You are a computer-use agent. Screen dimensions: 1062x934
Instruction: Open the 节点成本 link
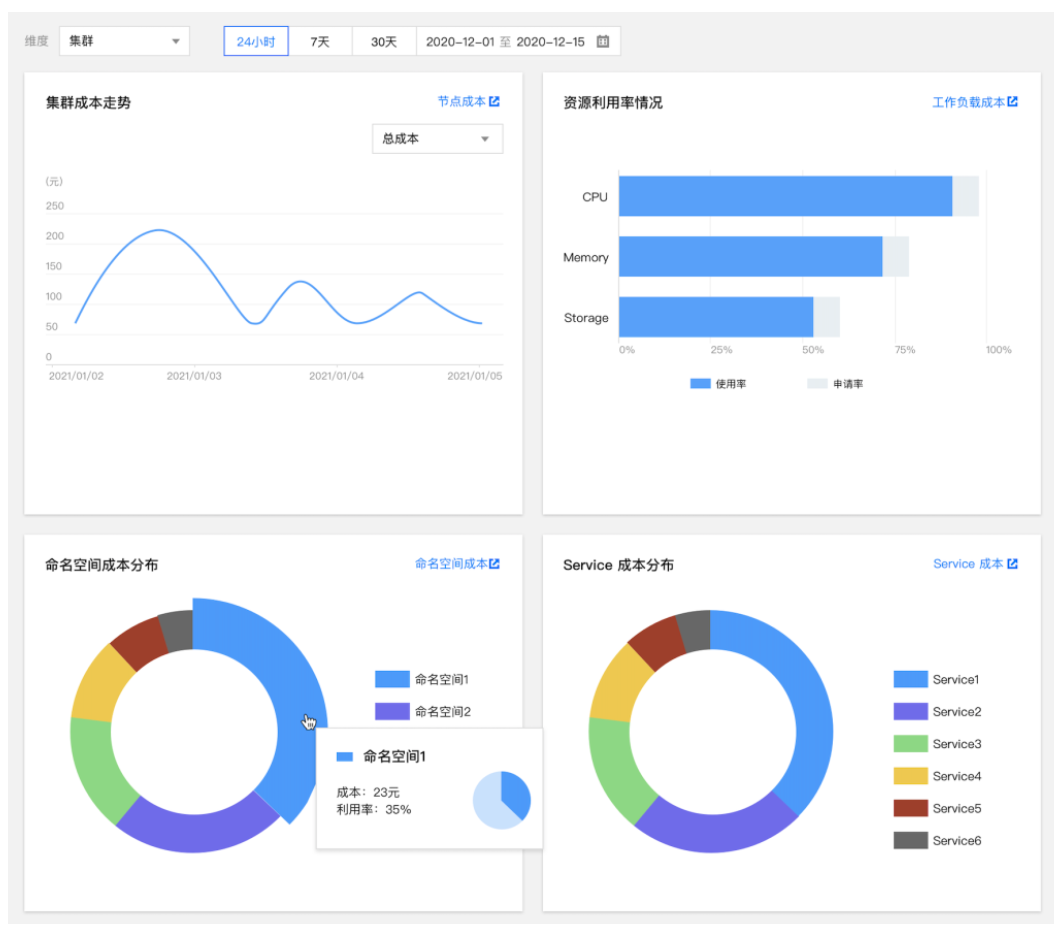pyautogui.click(x=461, y=102)
